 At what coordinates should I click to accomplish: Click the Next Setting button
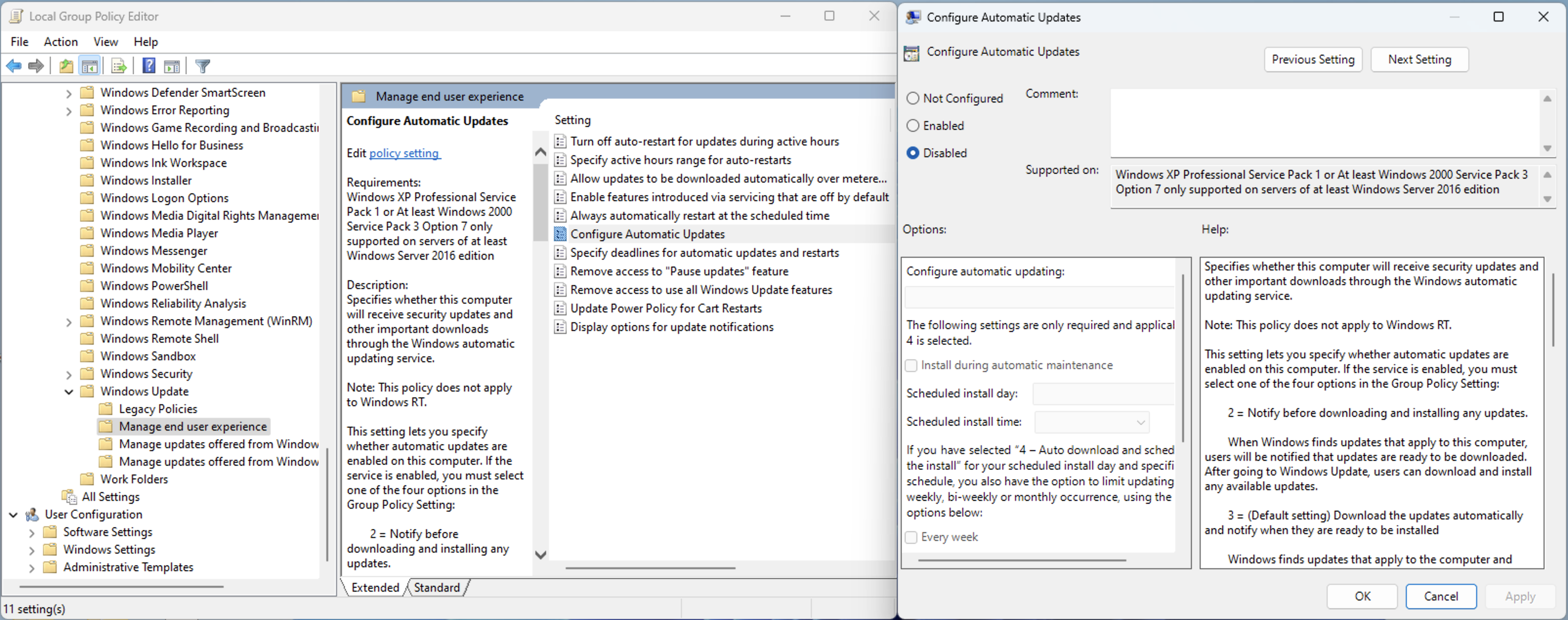[x=1419, y=59]
